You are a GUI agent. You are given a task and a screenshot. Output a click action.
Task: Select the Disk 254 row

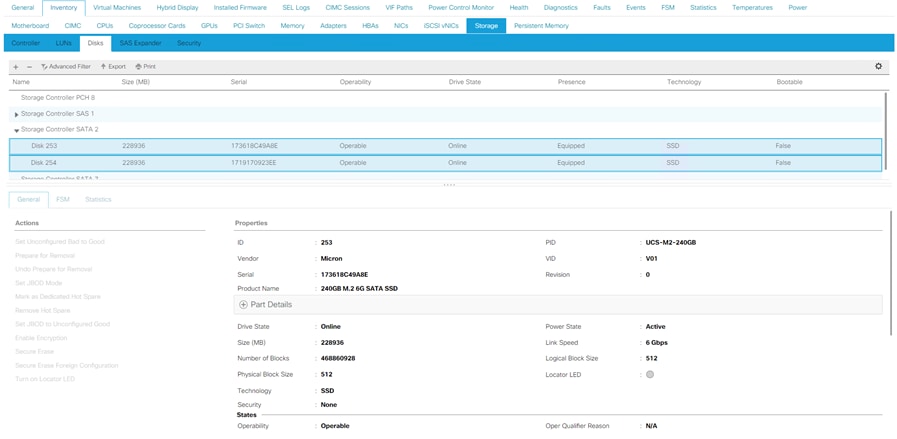click(x=445, y=163)
